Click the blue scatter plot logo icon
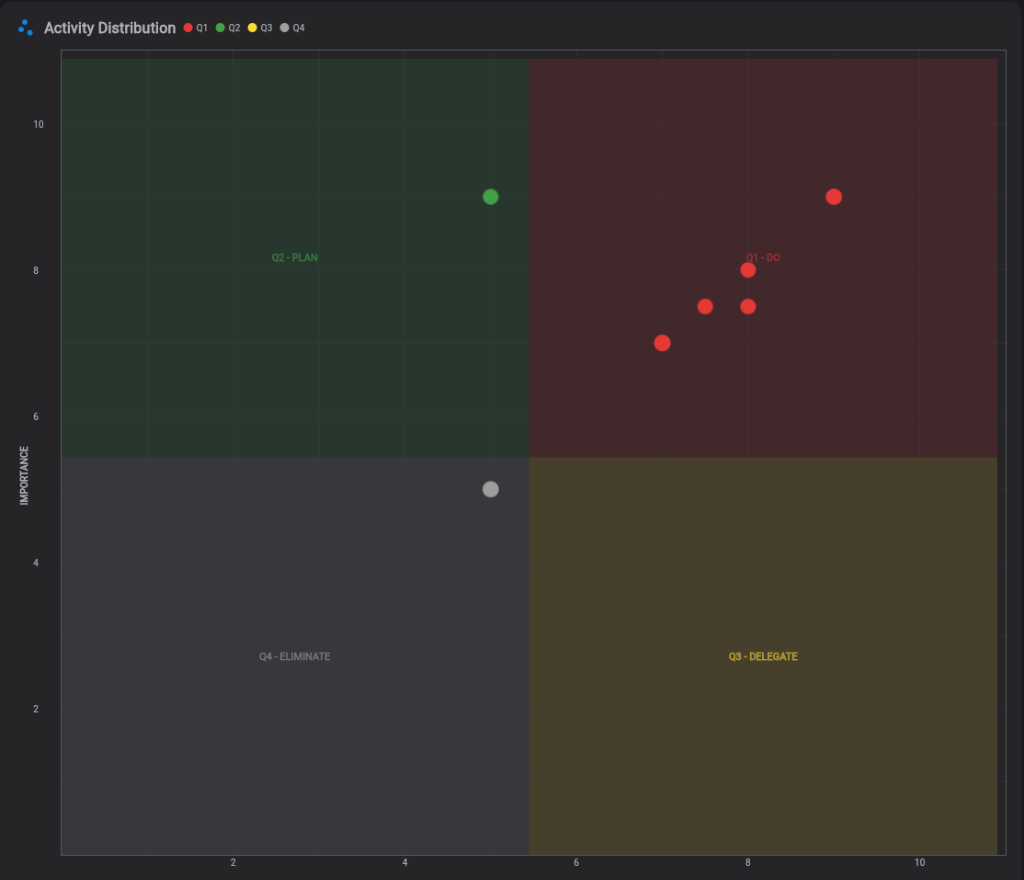Image resolution: width=1024 pixels, height=880 pixels. (x=24, y=27)
